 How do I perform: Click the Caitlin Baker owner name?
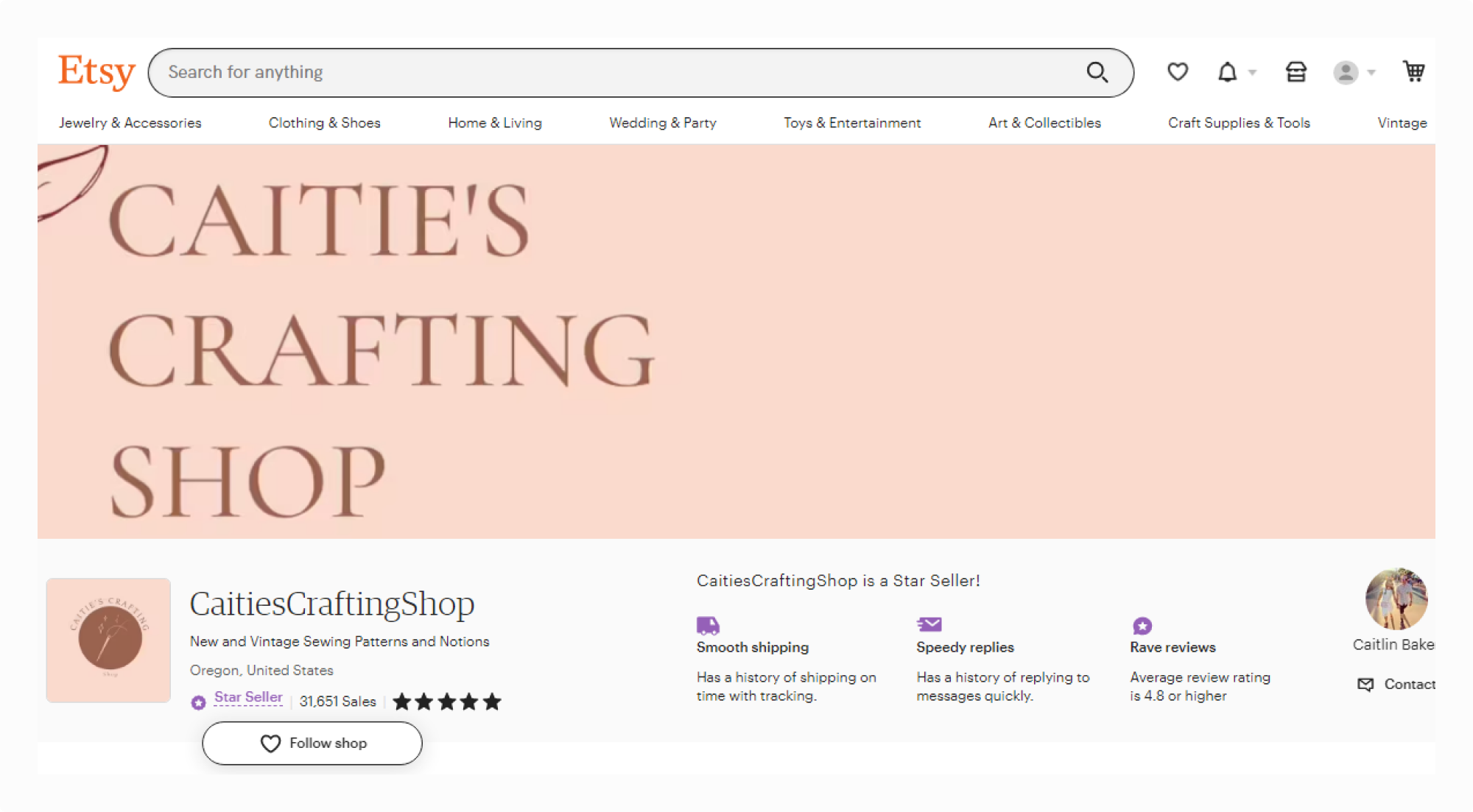[x=1393, y=644]
